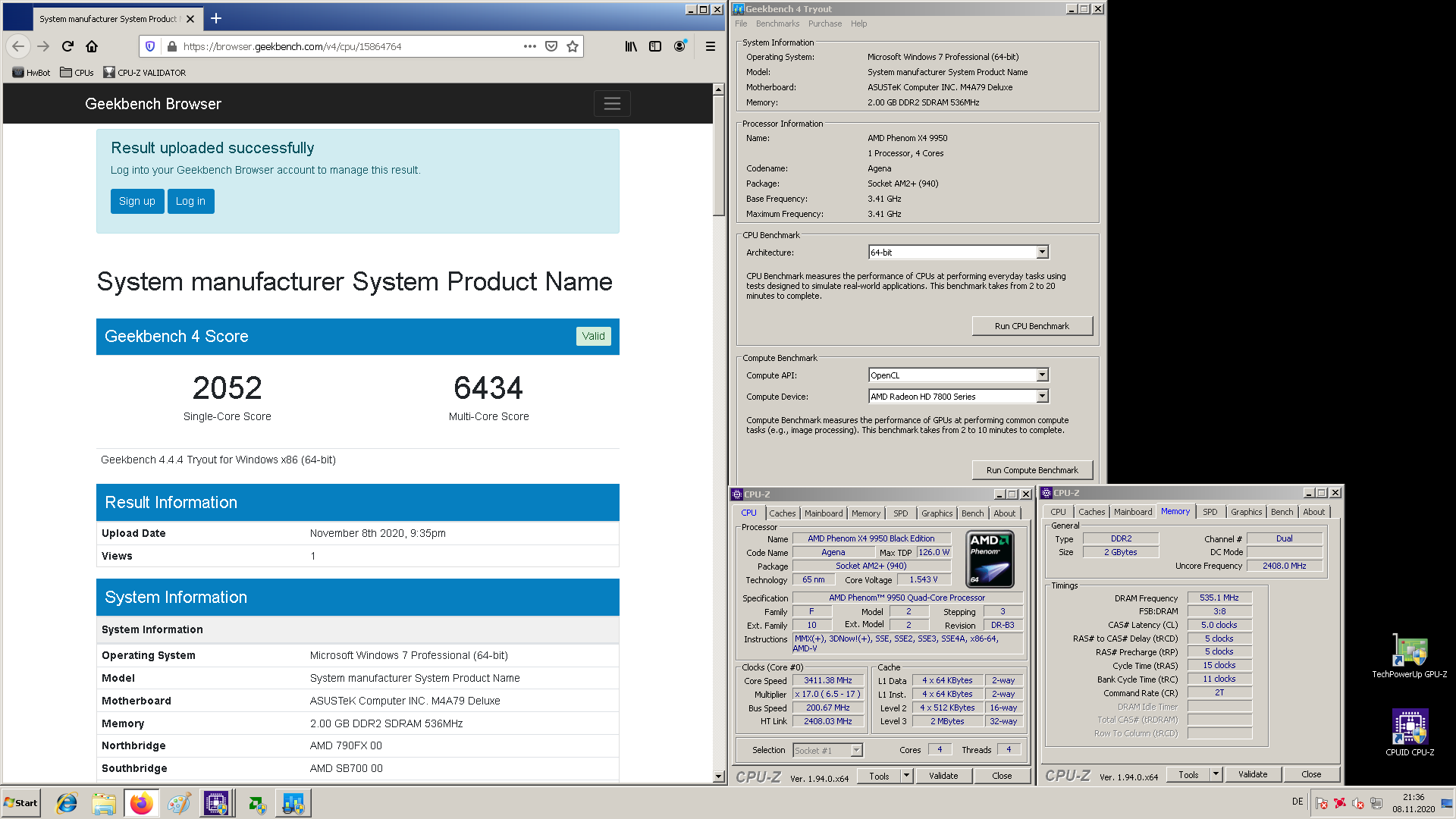Switch to Firefox in taskbar
The height and width of the screenshot is (819, 1456).
click(141, 803)
